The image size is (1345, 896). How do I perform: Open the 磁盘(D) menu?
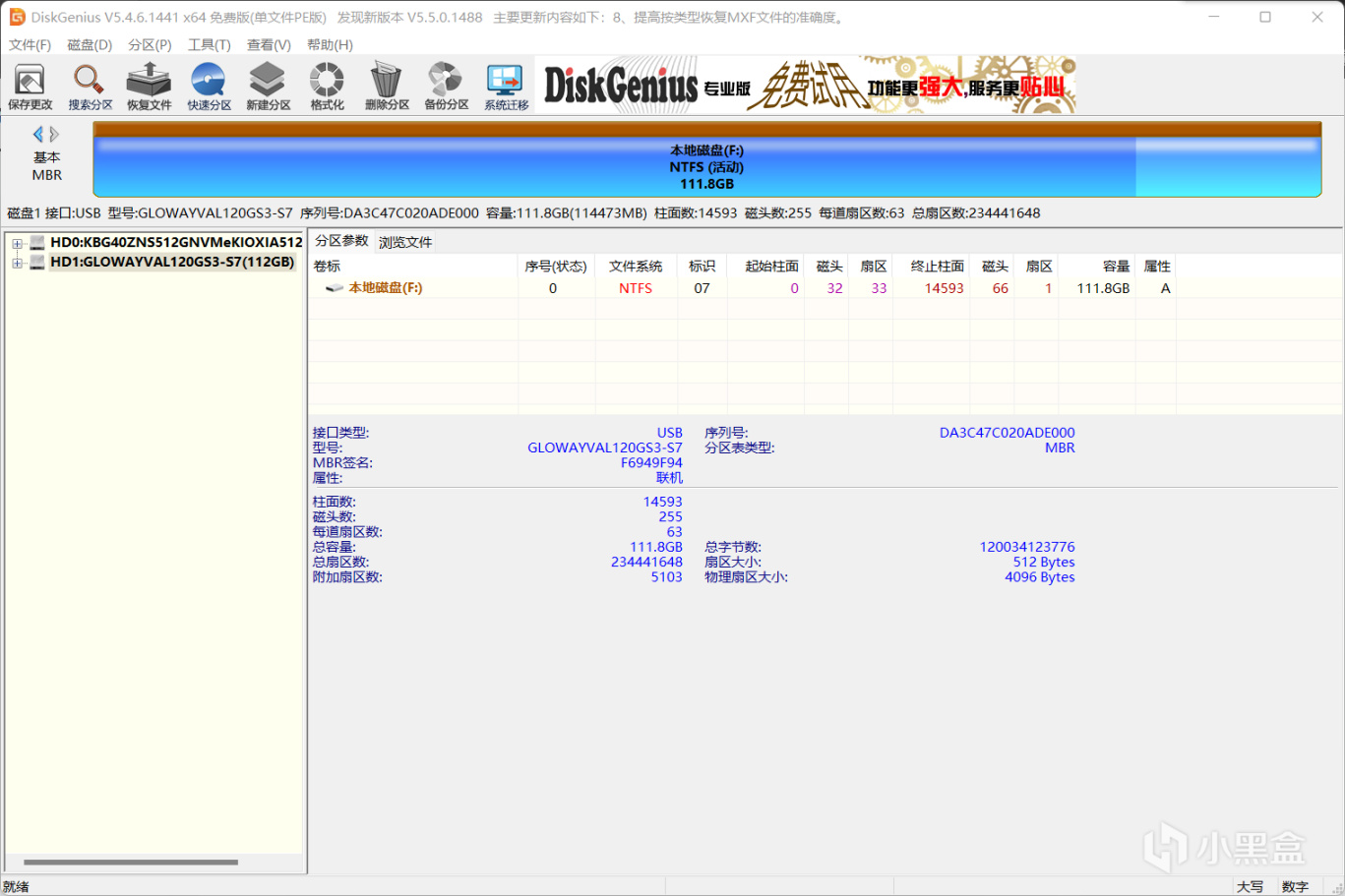pos(90,45)
